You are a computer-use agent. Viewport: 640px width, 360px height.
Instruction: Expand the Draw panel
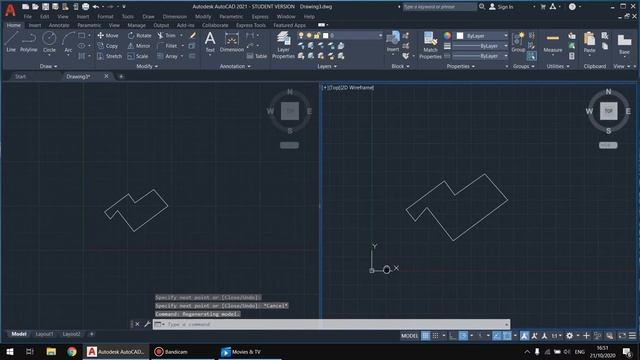click(x=49, y=66)
